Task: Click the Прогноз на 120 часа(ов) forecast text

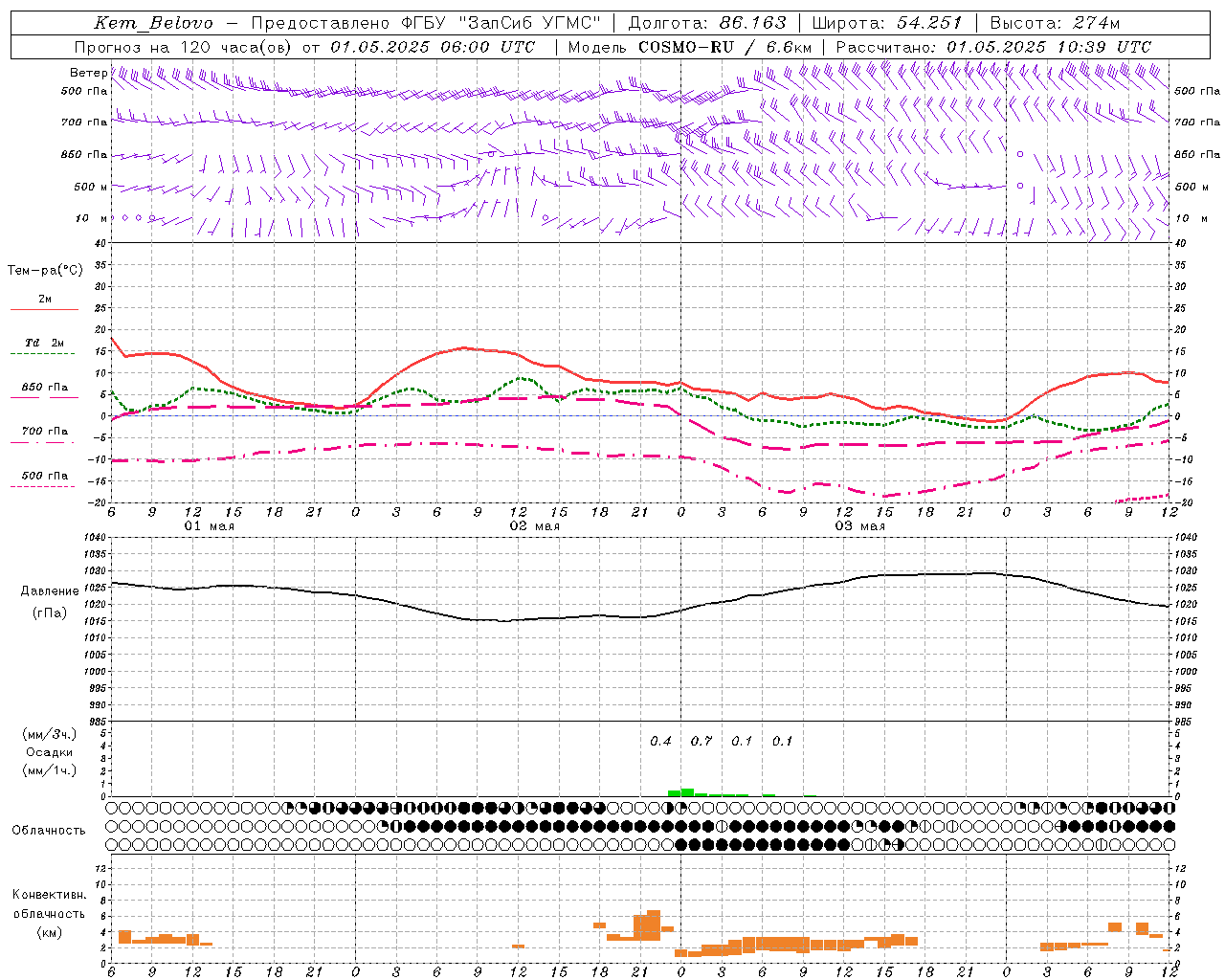Action: click(x=184, y=47)
